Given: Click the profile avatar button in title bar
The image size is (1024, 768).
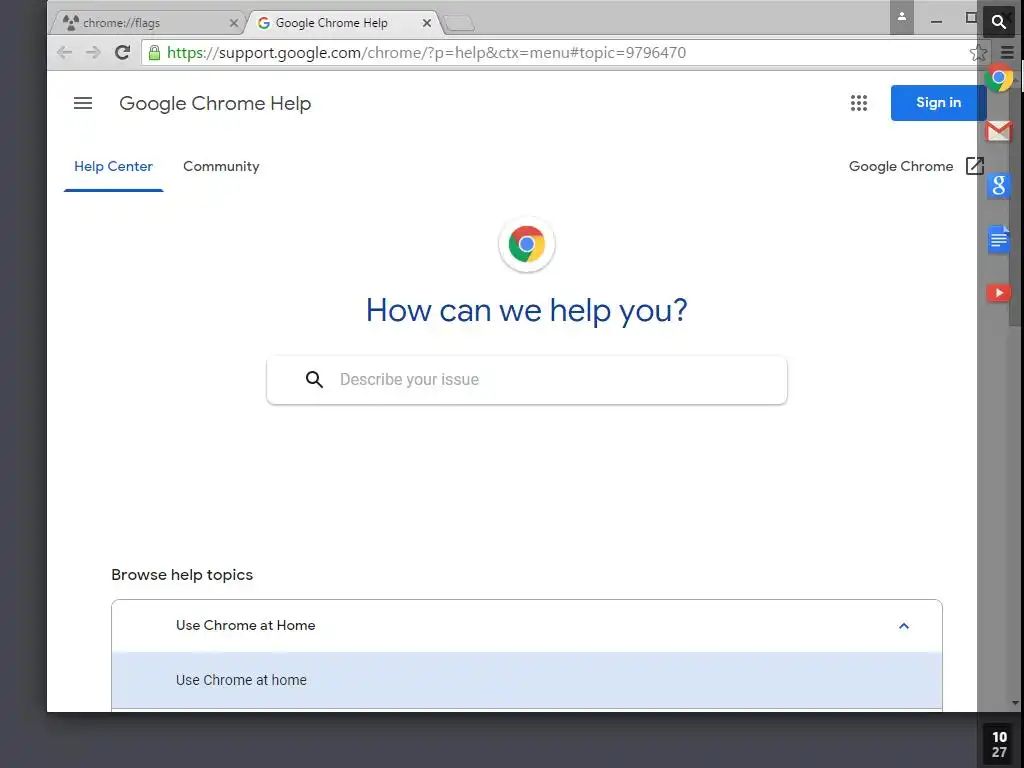Looking at the screenshot, I should tap(901, 17).
